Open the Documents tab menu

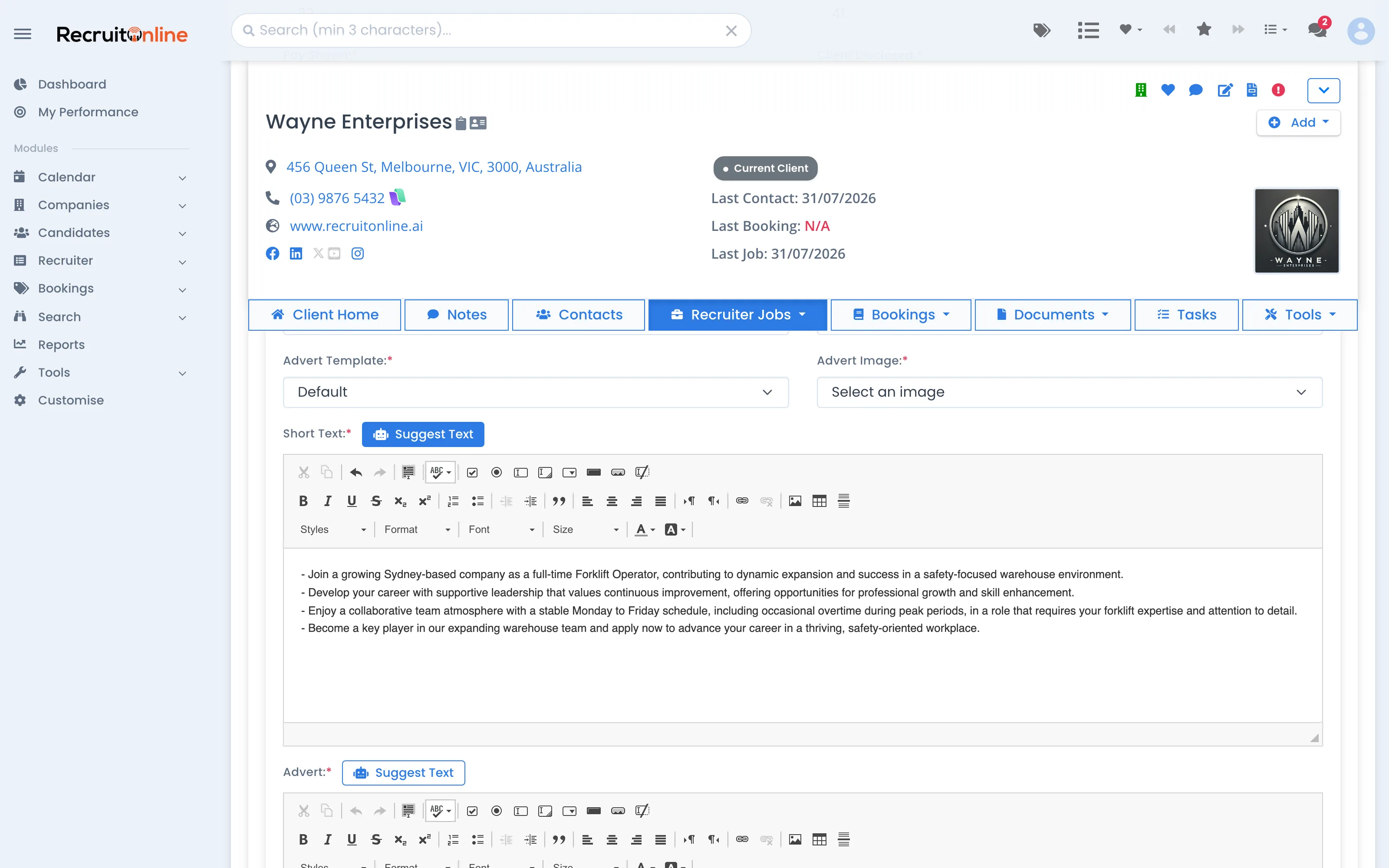tap(1053, 315)
